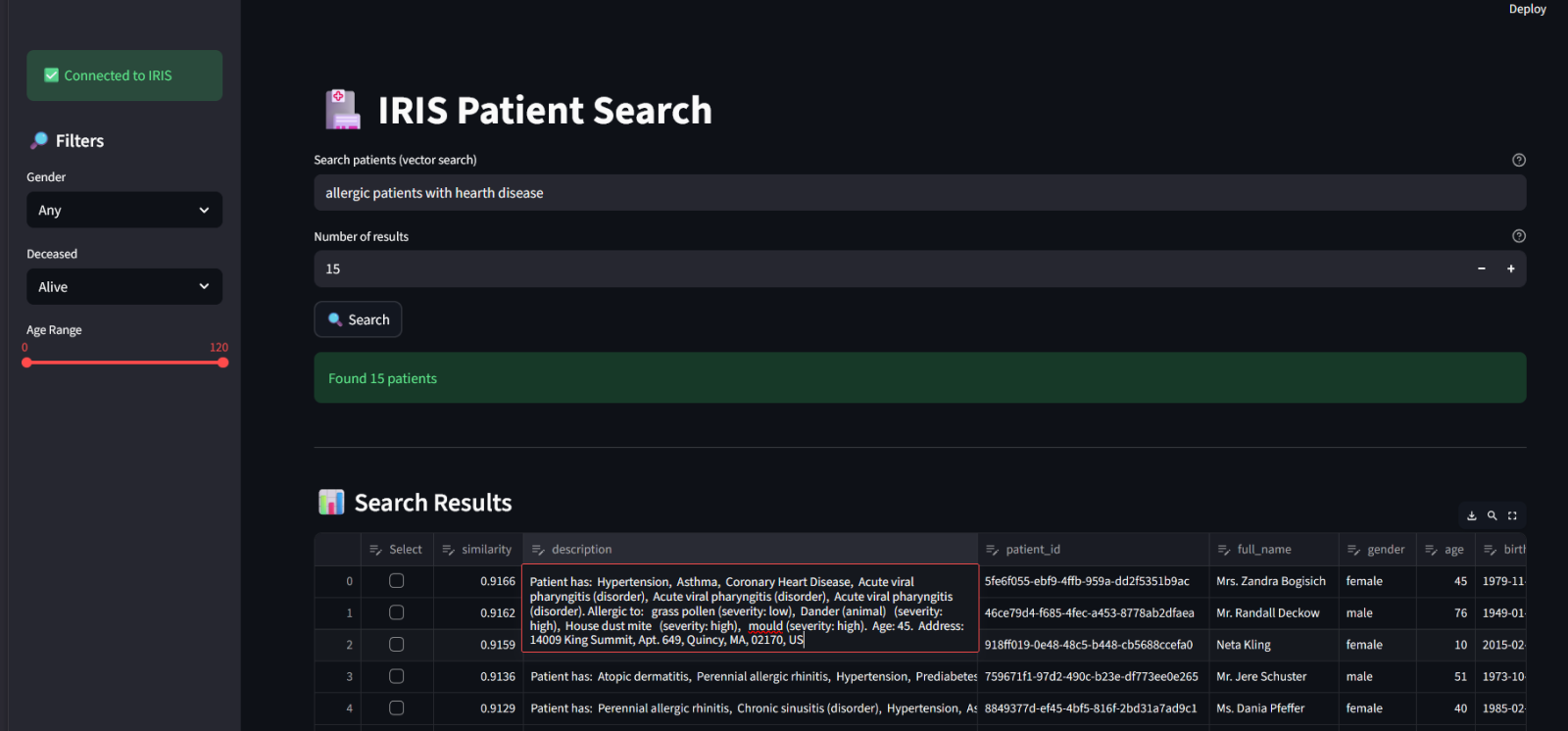Click the patient_id column header
This screenshot has height=731, width=1568.
tap(1033, 550)
